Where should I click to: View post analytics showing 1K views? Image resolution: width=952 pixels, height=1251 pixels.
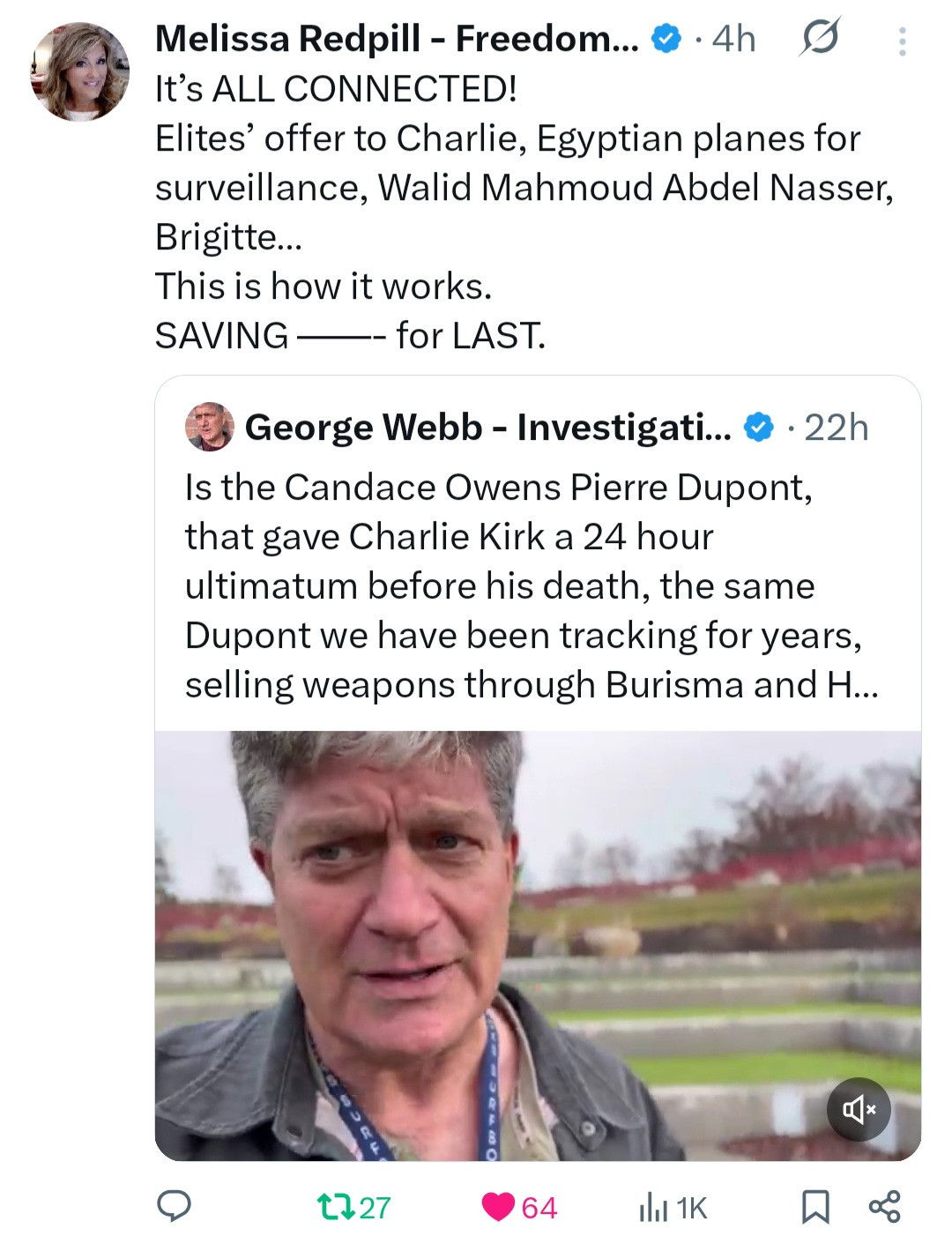pyautogui.click(x=673, y=1206)
